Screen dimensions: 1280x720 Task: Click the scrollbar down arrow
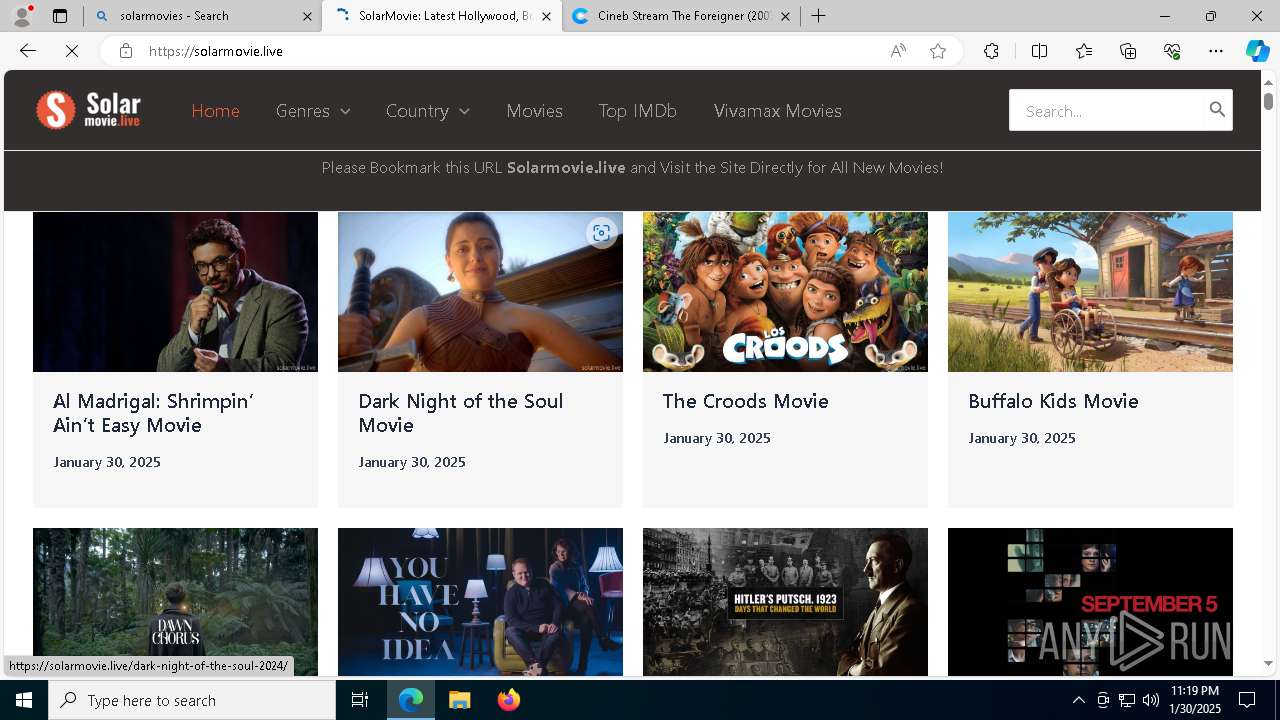(1268, 663)
